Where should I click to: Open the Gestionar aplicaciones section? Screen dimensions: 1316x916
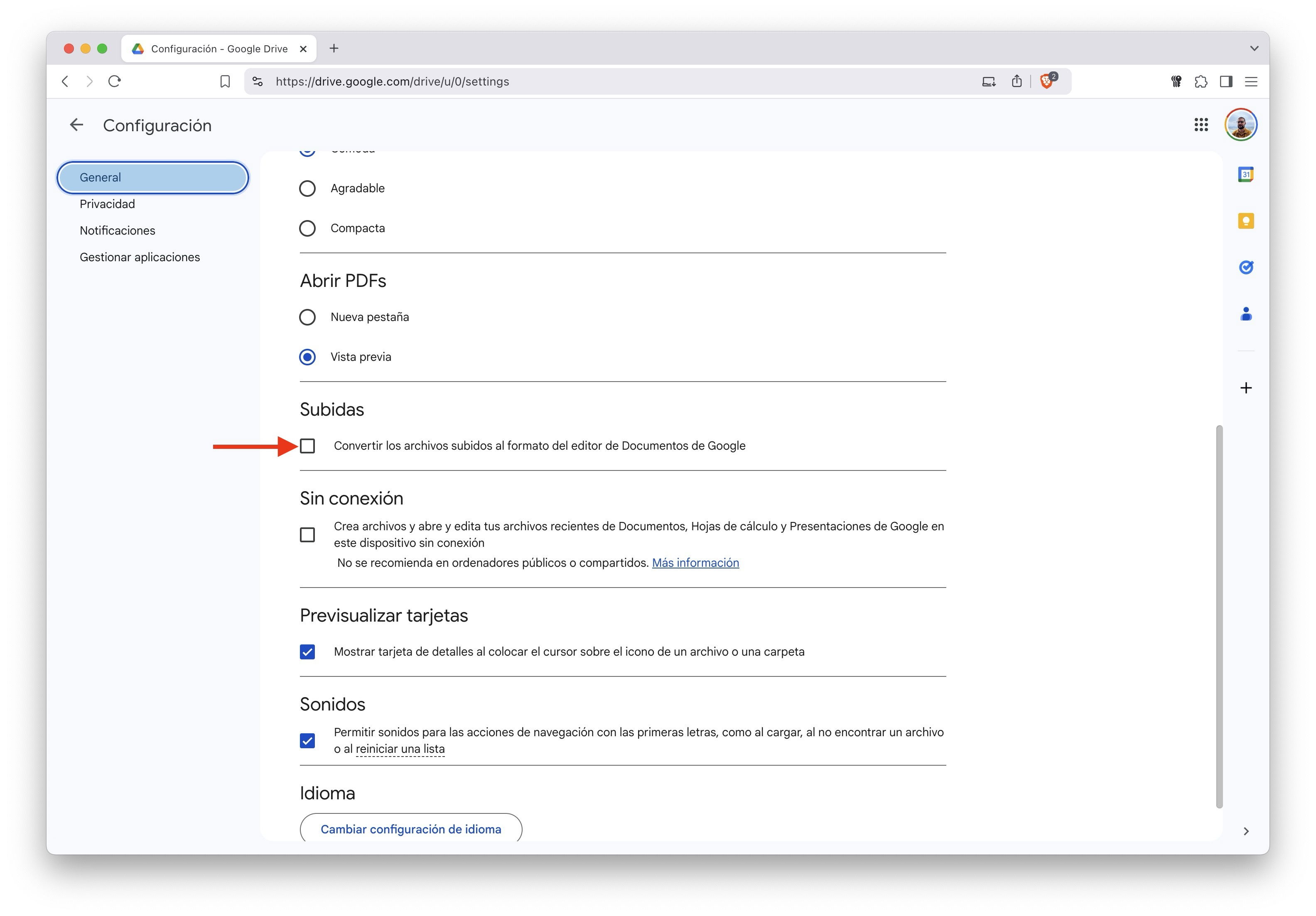coord(140,257)
